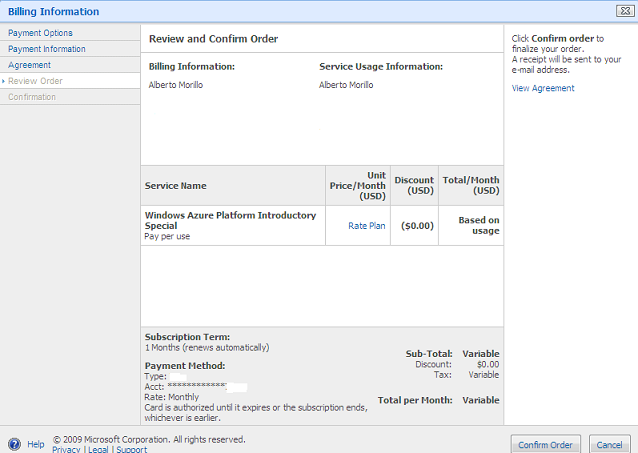The image size is (638, 453).
Task: Click the blue Help question mark icon
Action: tap(14, 444)
